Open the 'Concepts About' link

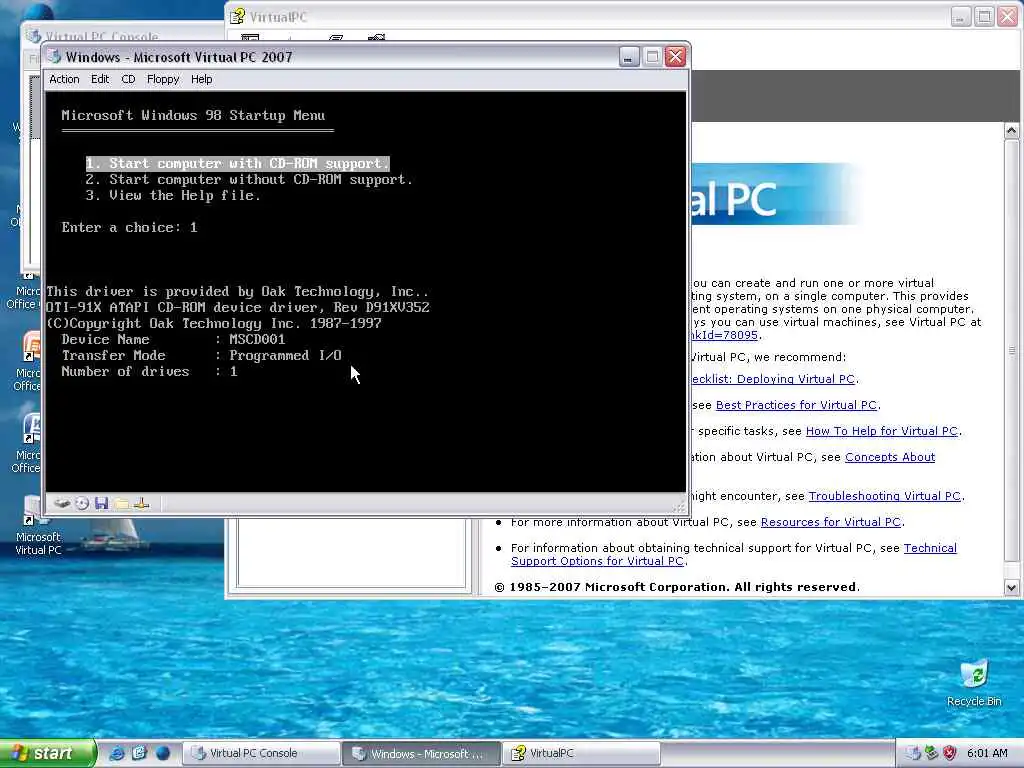[890, 457]
